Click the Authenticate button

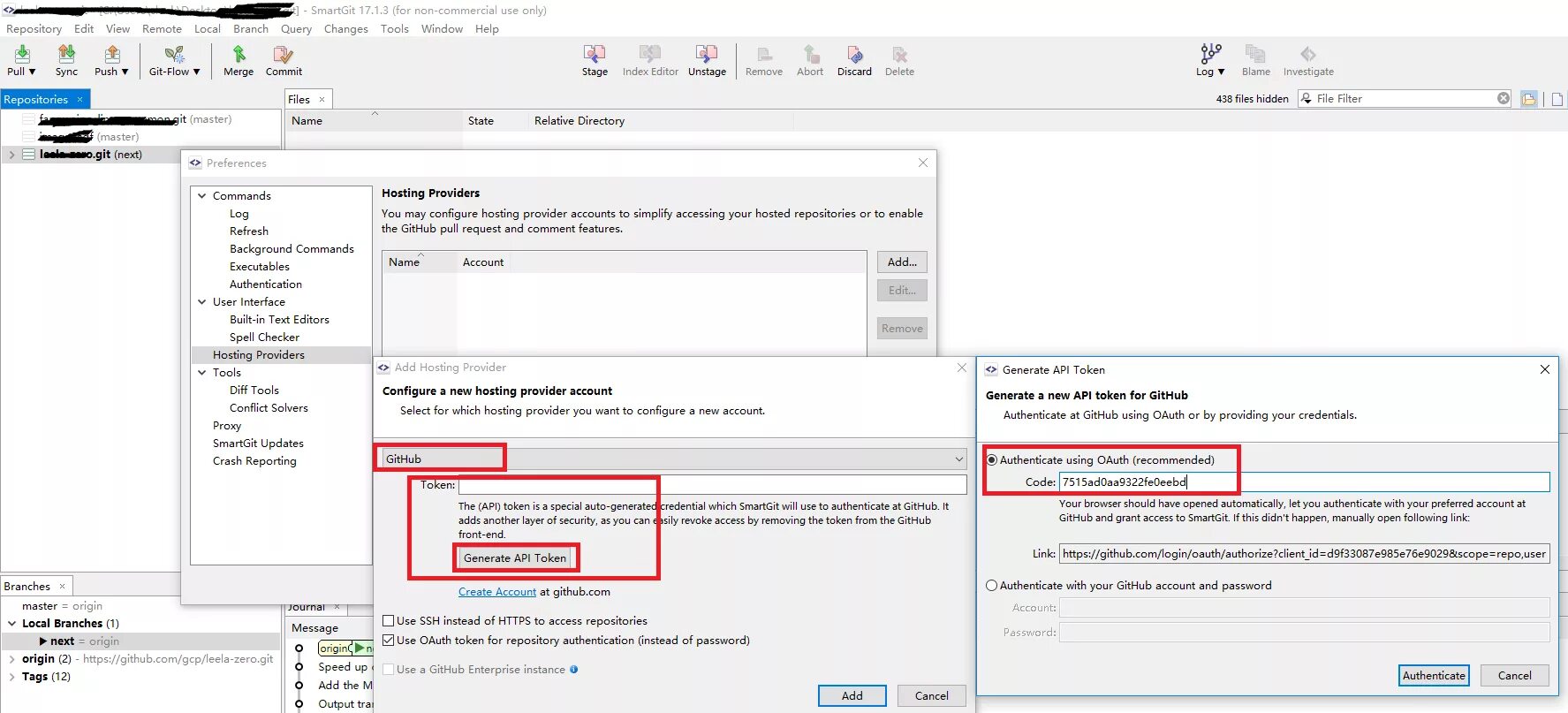coord(1434,675)
